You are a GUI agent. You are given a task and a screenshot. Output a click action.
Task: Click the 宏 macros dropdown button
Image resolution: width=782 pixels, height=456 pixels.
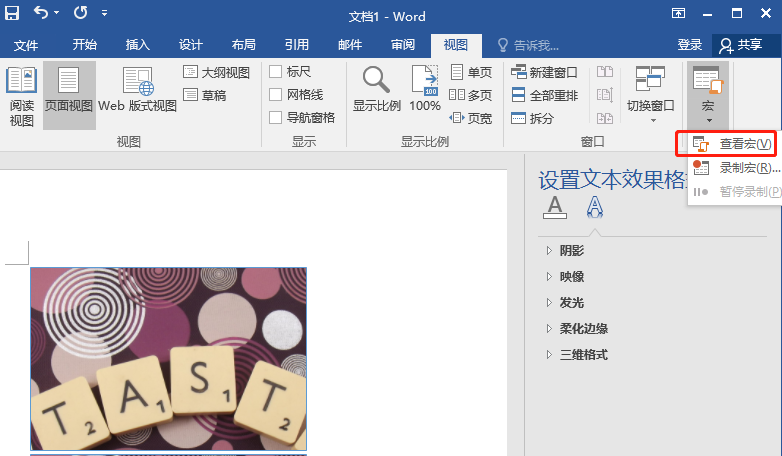point(708,95)
